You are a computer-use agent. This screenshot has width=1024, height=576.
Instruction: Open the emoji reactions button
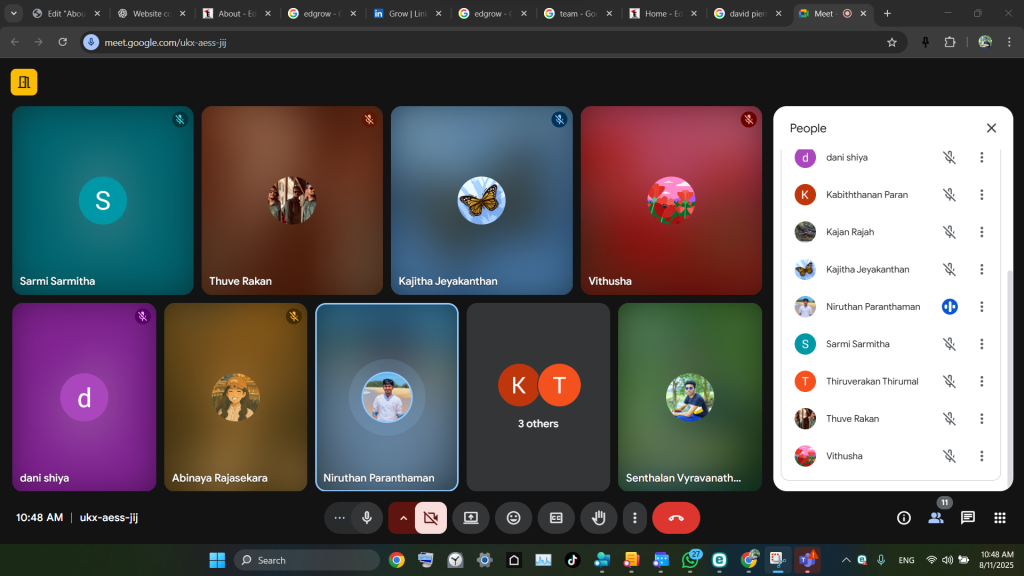[x=513, y=518]
